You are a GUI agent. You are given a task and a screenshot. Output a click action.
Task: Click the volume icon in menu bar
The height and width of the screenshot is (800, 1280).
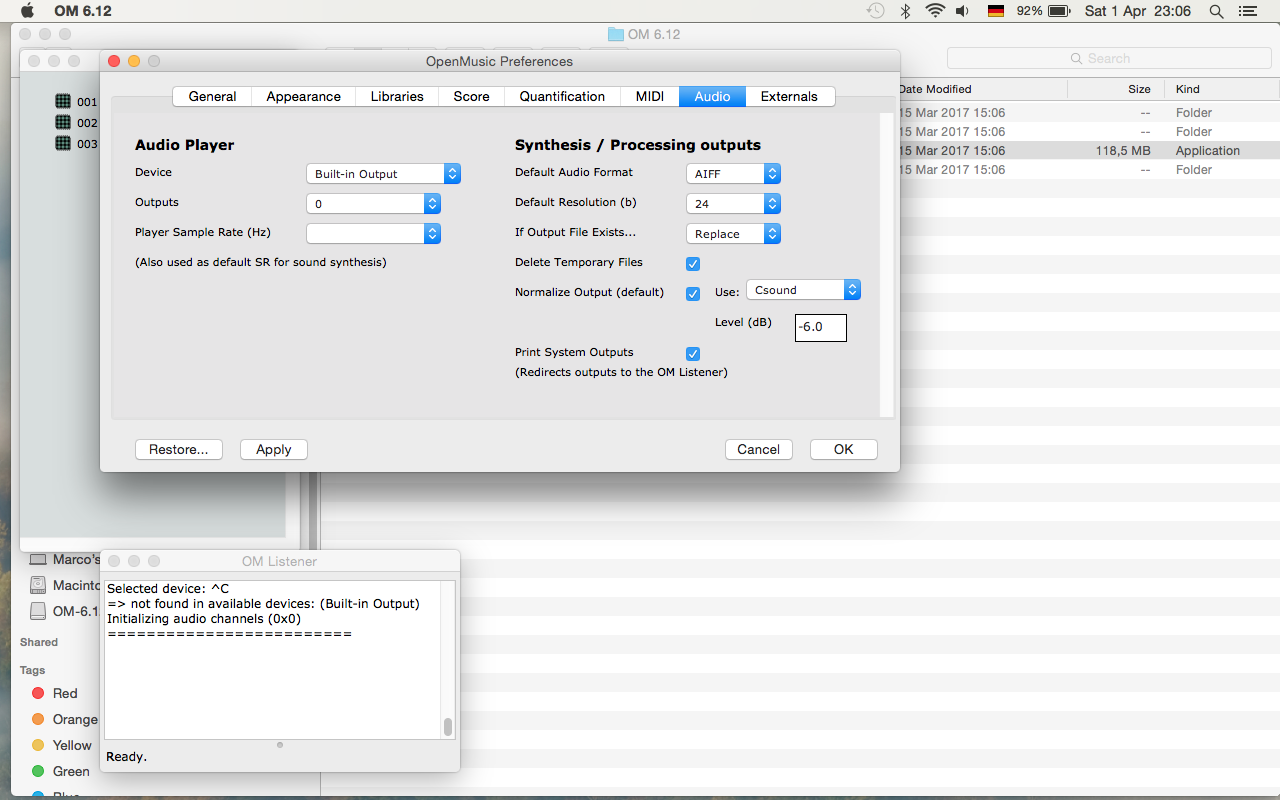(x=962, y=11)
